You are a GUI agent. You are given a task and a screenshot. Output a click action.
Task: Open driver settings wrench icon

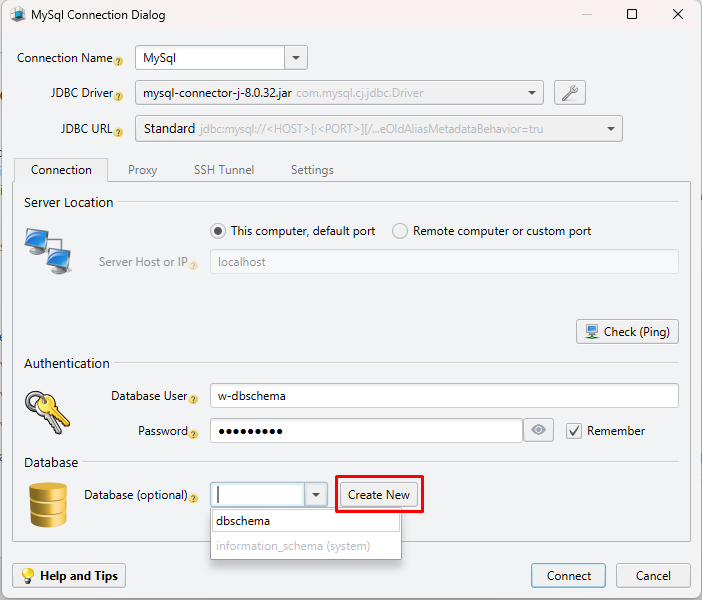(x=569, y=93)
